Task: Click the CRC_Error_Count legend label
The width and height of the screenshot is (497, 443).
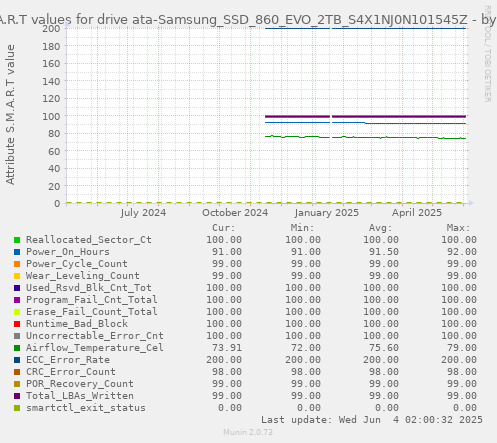Action: [71, 372]
